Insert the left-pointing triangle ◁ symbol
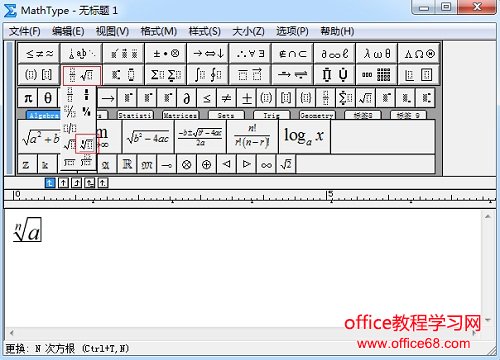 coord(227,164)
